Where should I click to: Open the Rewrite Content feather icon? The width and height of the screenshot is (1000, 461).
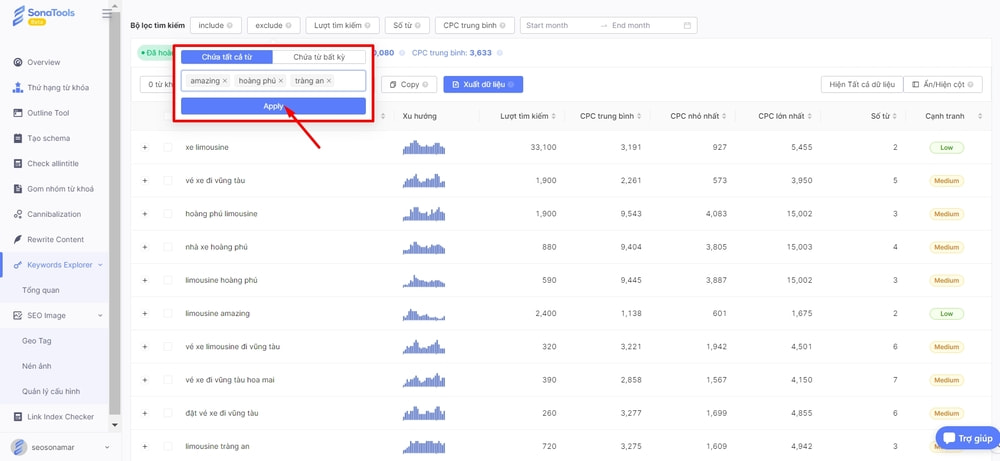(x=18, y=240)
